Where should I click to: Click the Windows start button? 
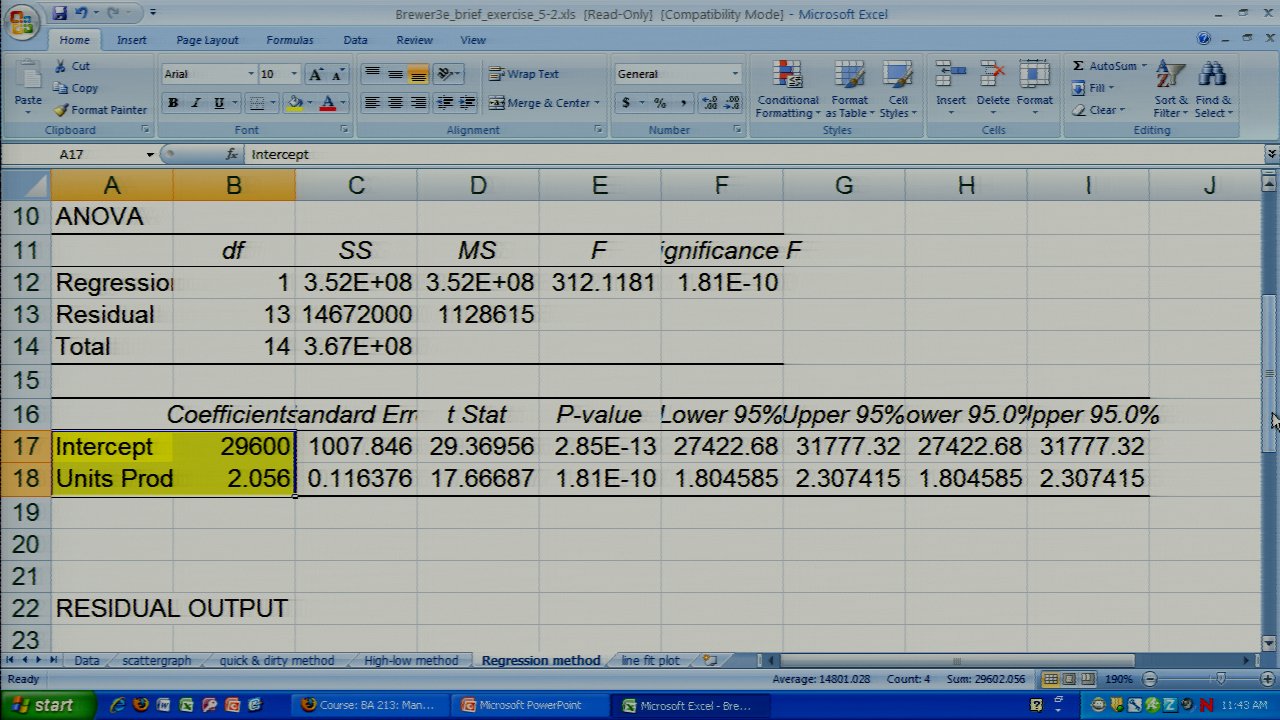pos(42,705)
